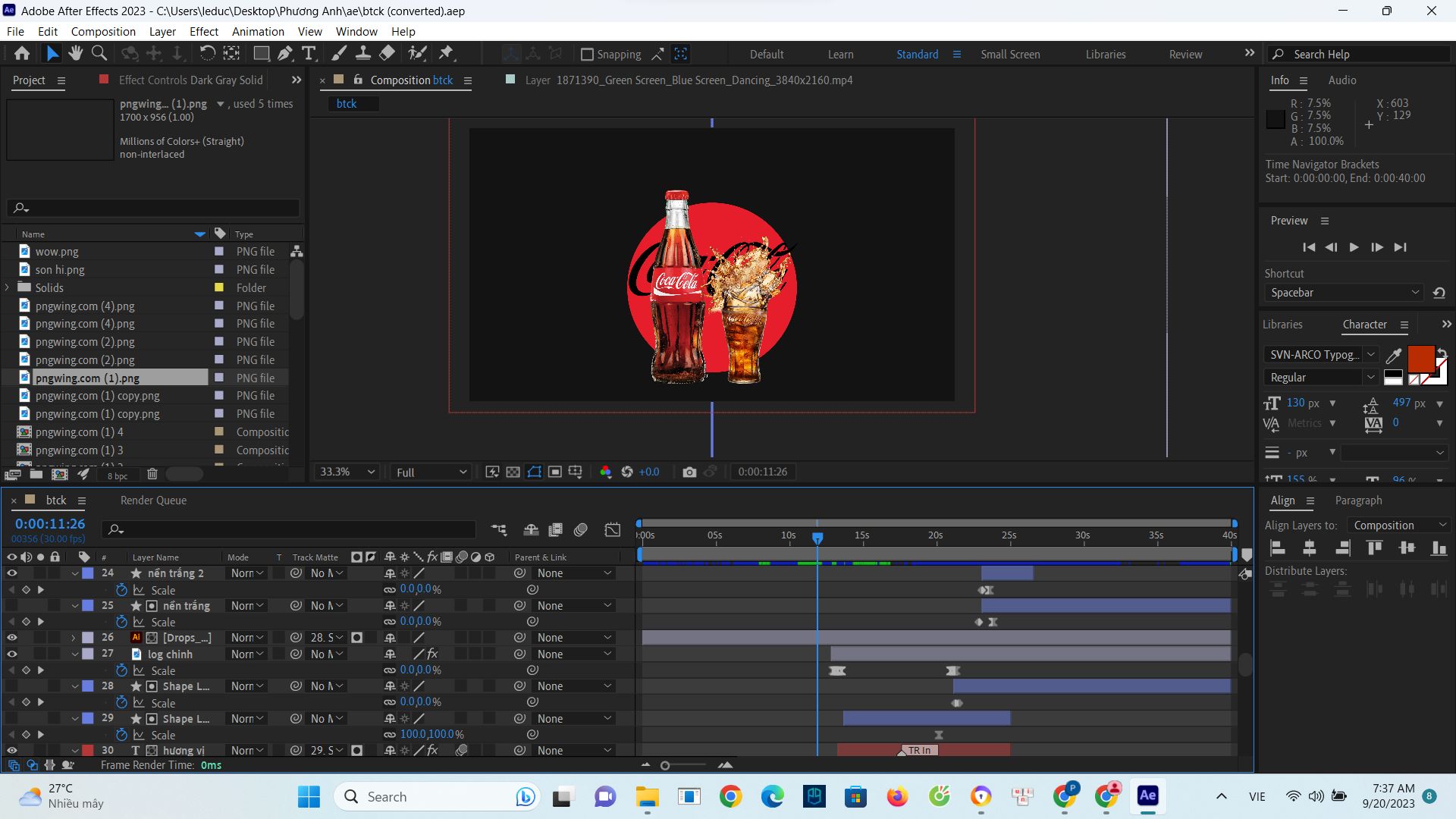Switch to the Render Queue tab
This screenshot has height=819, width=1456.
pos(153,500)
